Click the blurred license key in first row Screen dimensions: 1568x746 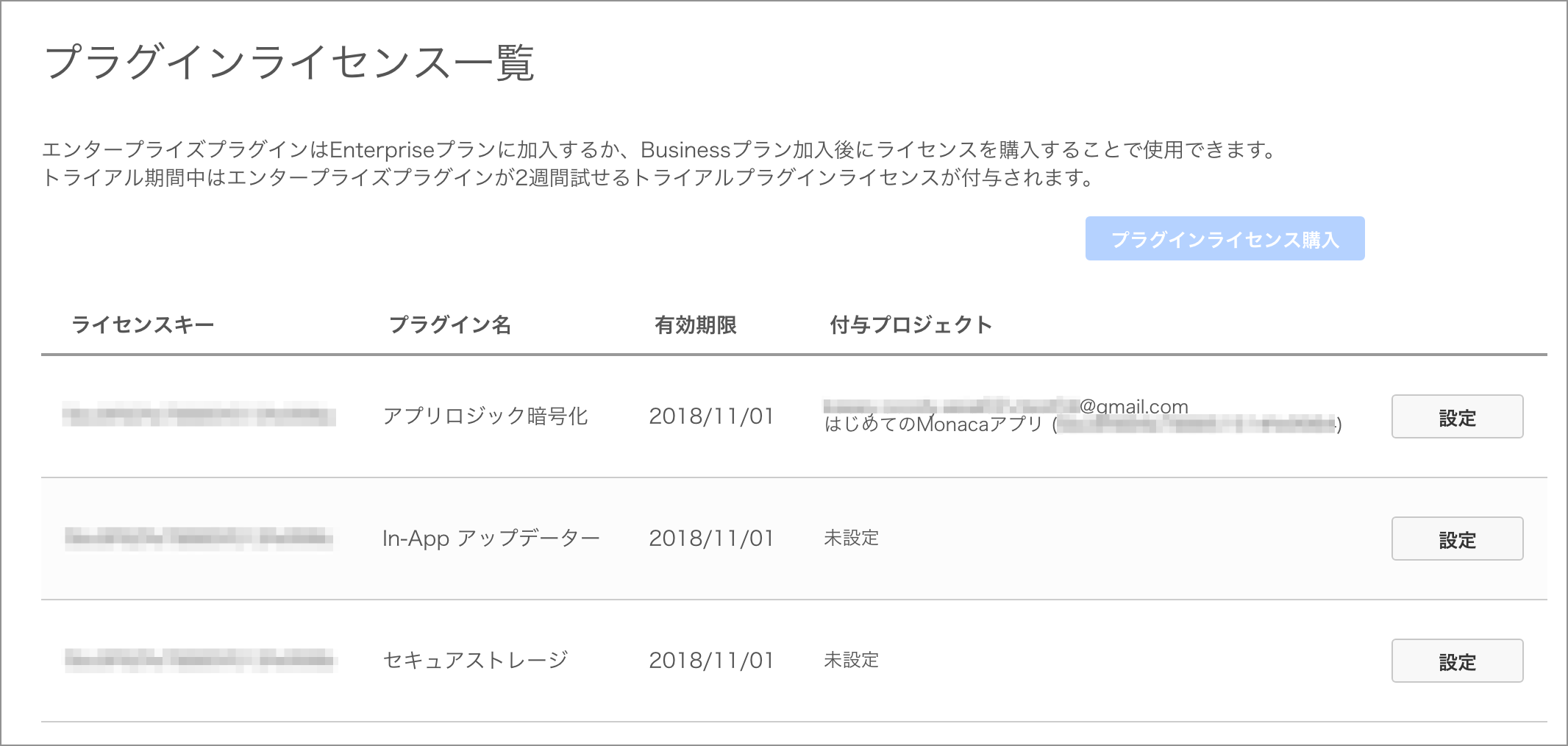(x=199, y=415)
